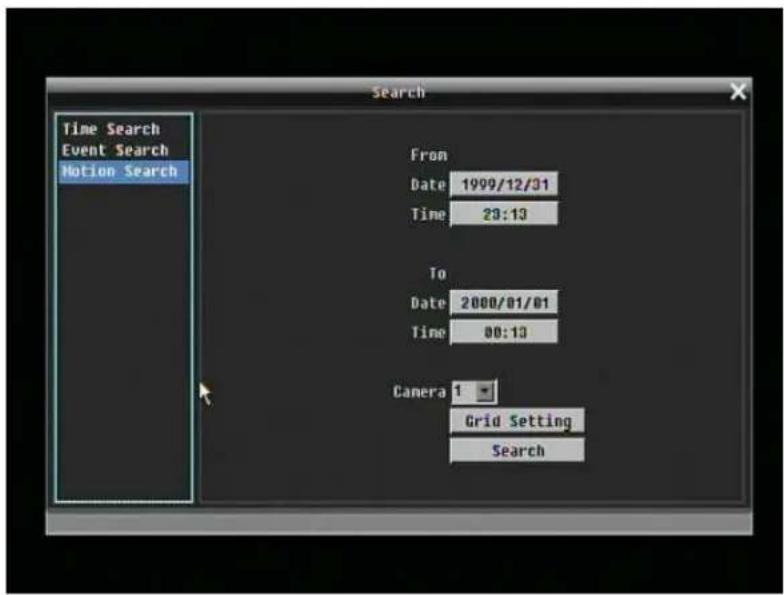
Task: Choose the Motion Search entry
Action: point(124,172)
